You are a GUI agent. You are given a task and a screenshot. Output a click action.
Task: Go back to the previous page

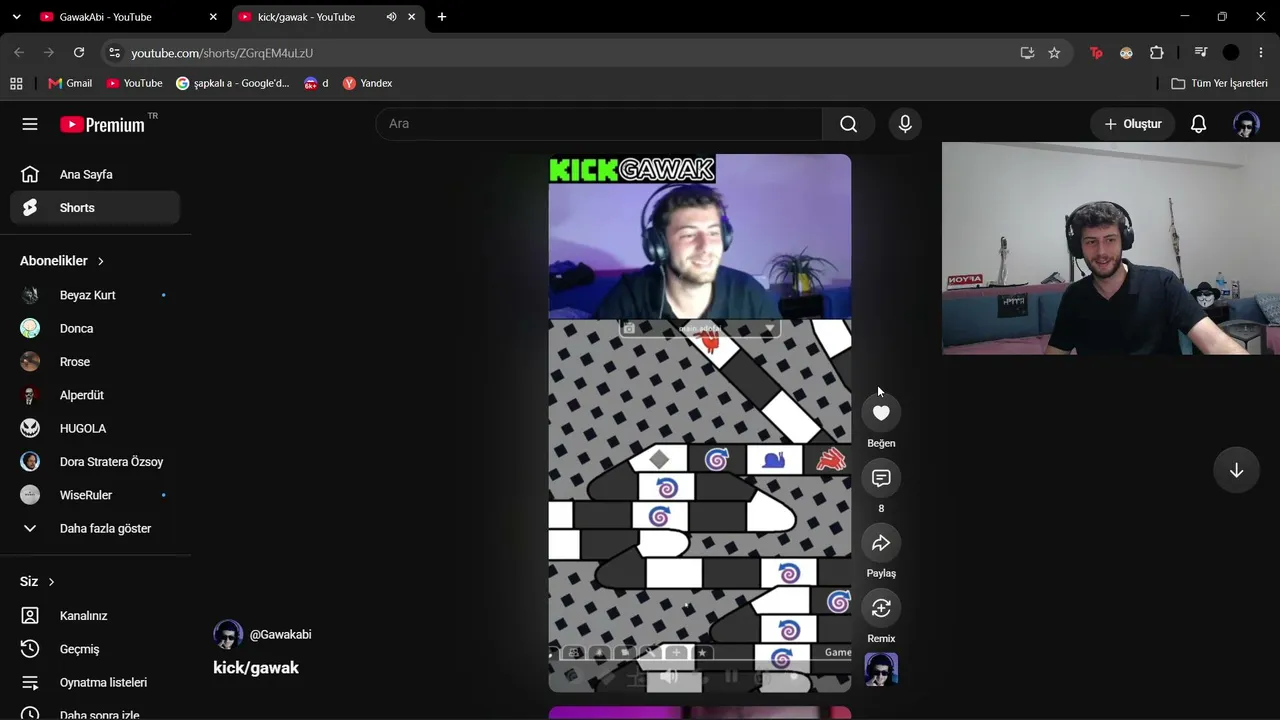(19, 53)
